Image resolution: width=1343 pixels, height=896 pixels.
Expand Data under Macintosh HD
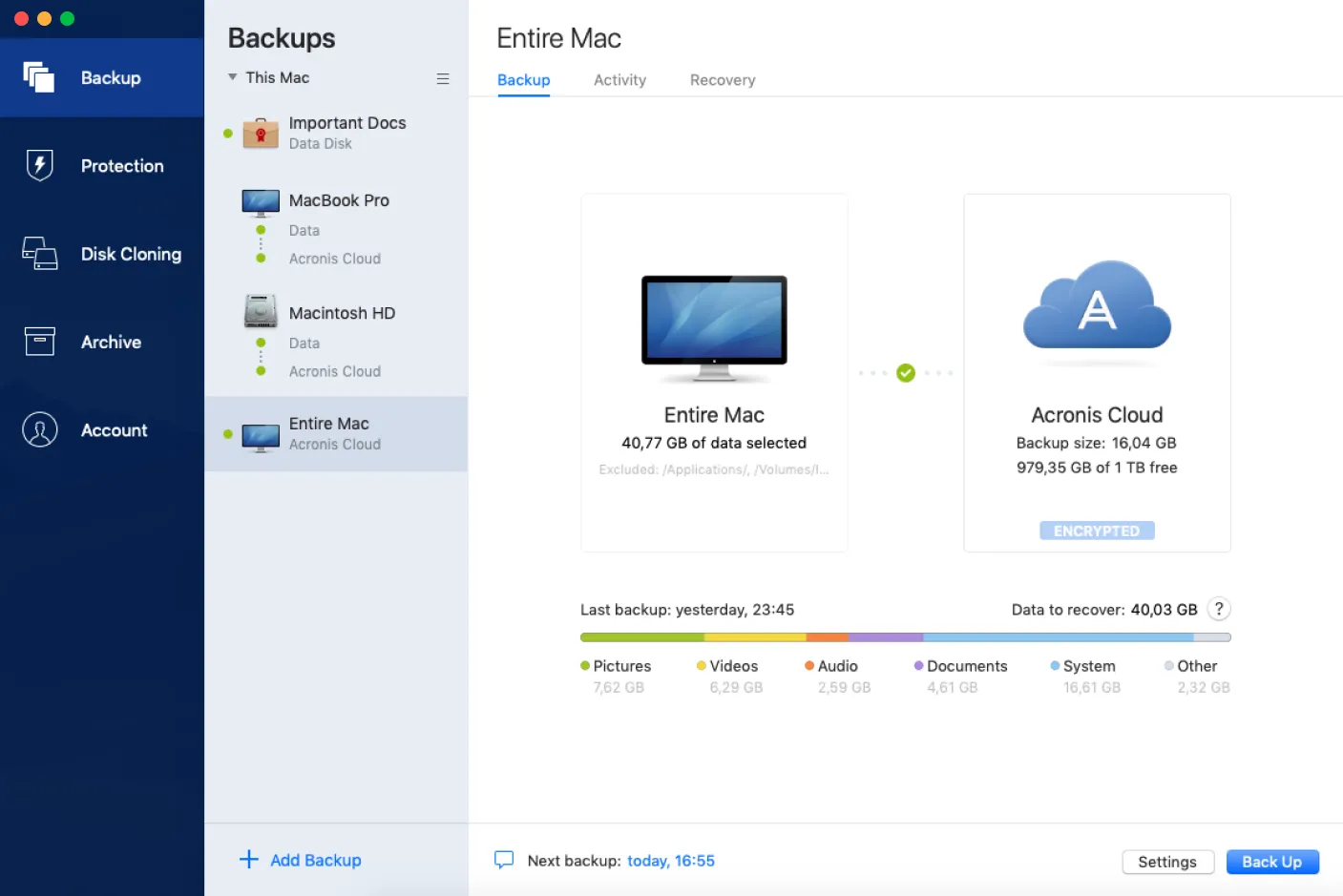304,343
